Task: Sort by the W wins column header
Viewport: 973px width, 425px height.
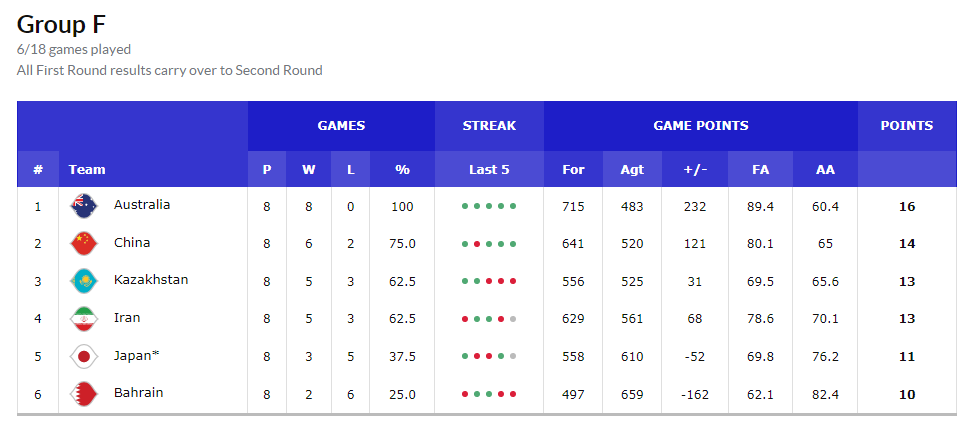Action: point(308,170)
